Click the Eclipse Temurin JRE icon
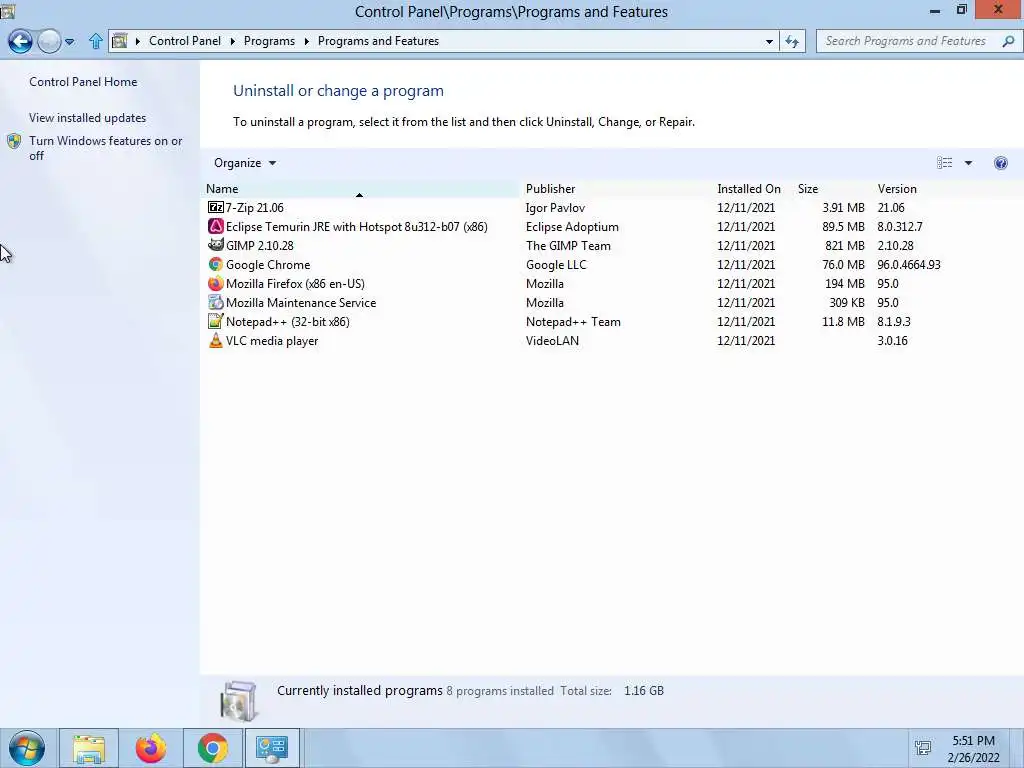 point(216,227)
